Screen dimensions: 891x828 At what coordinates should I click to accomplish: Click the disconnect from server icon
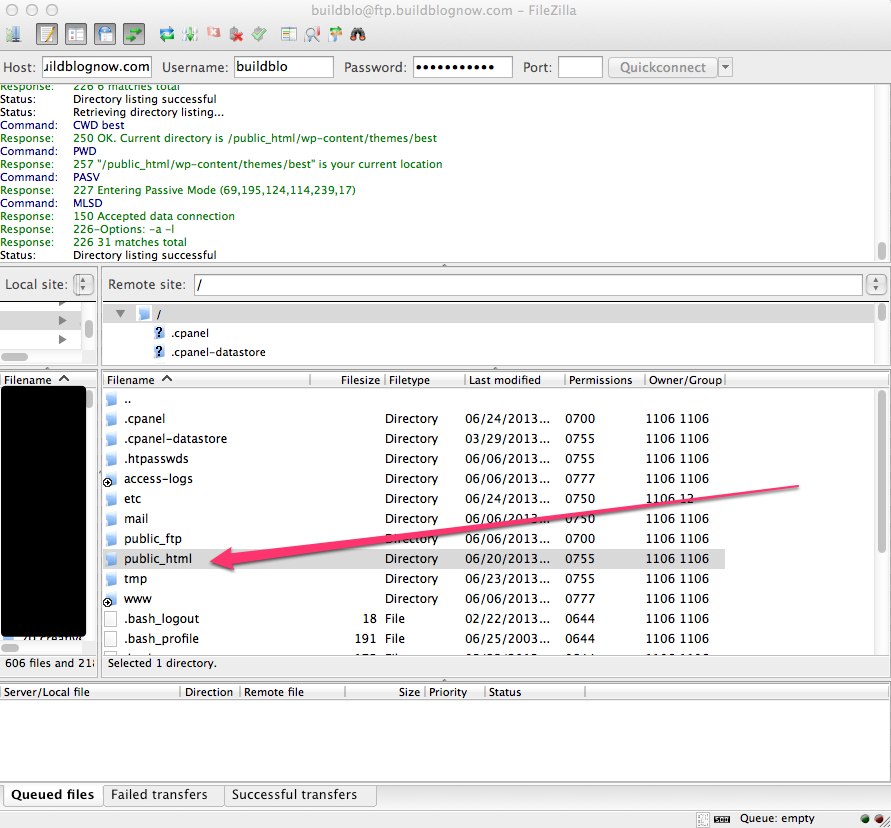pyautogui.click(x=236, y=34)
